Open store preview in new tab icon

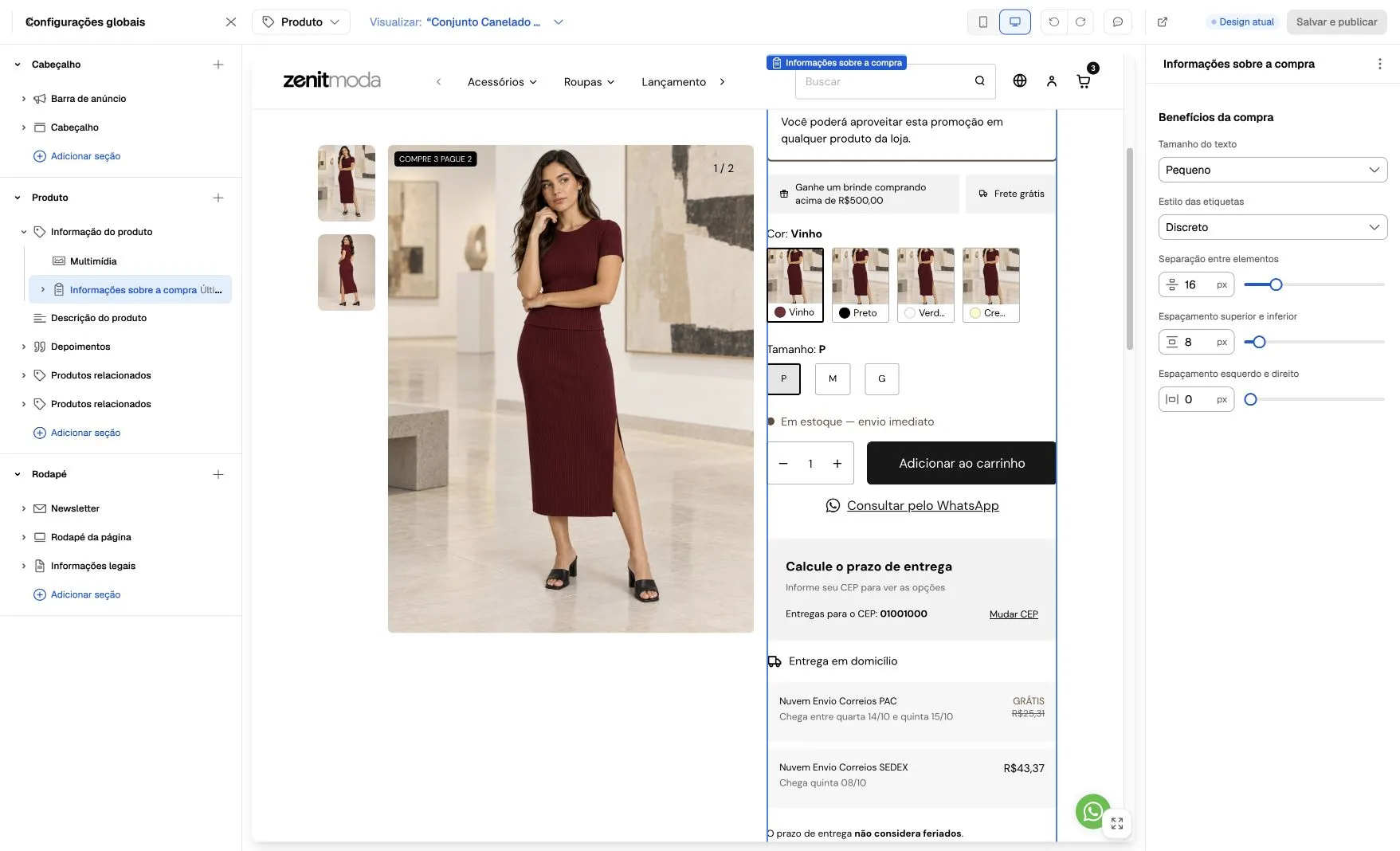pyautogui.click(x=1163, y=22)
